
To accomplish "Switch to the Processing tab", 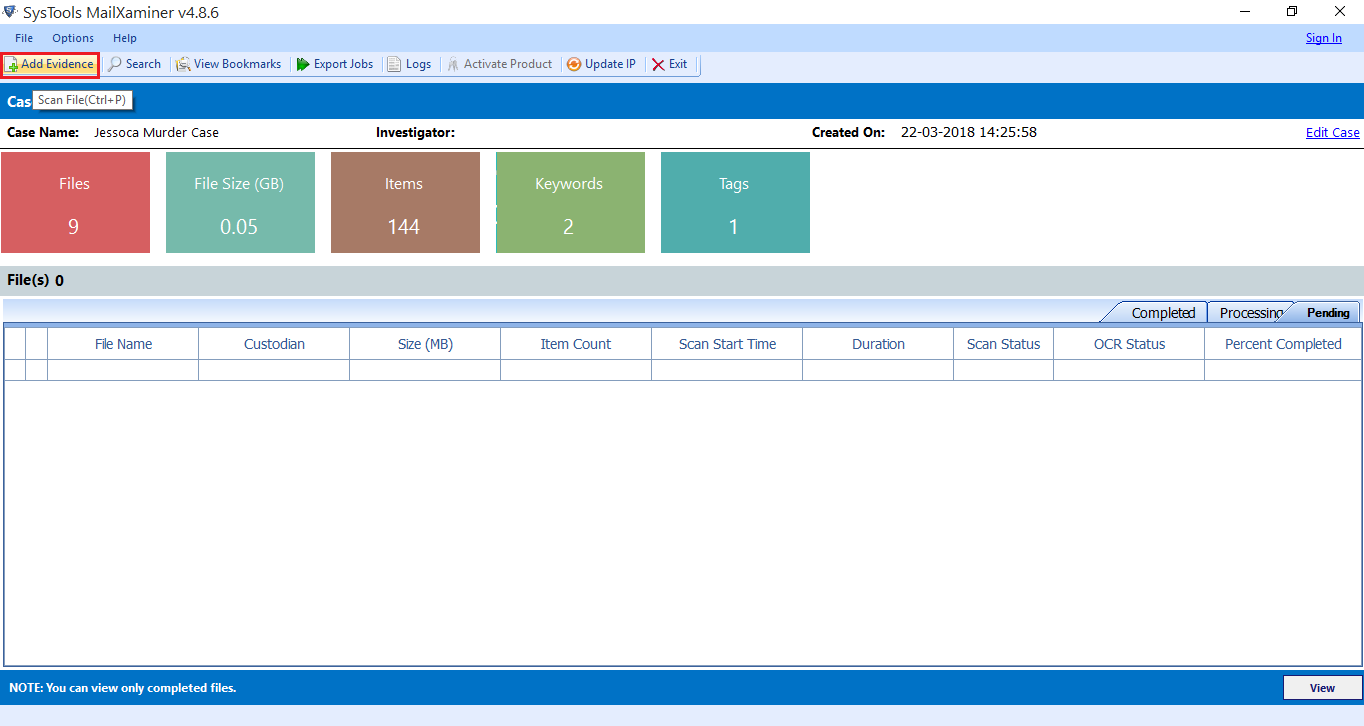I will [1250, 313].
